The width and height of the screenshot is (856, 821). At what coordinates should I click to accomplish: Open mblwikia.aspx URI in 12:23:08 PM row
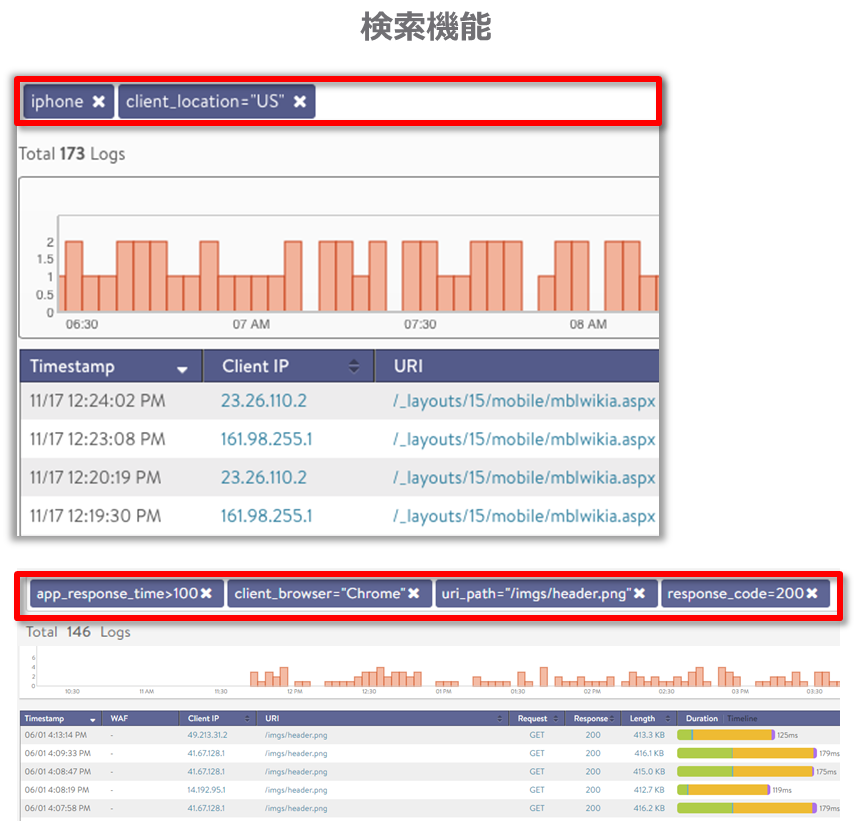click(x=524, y=439)
